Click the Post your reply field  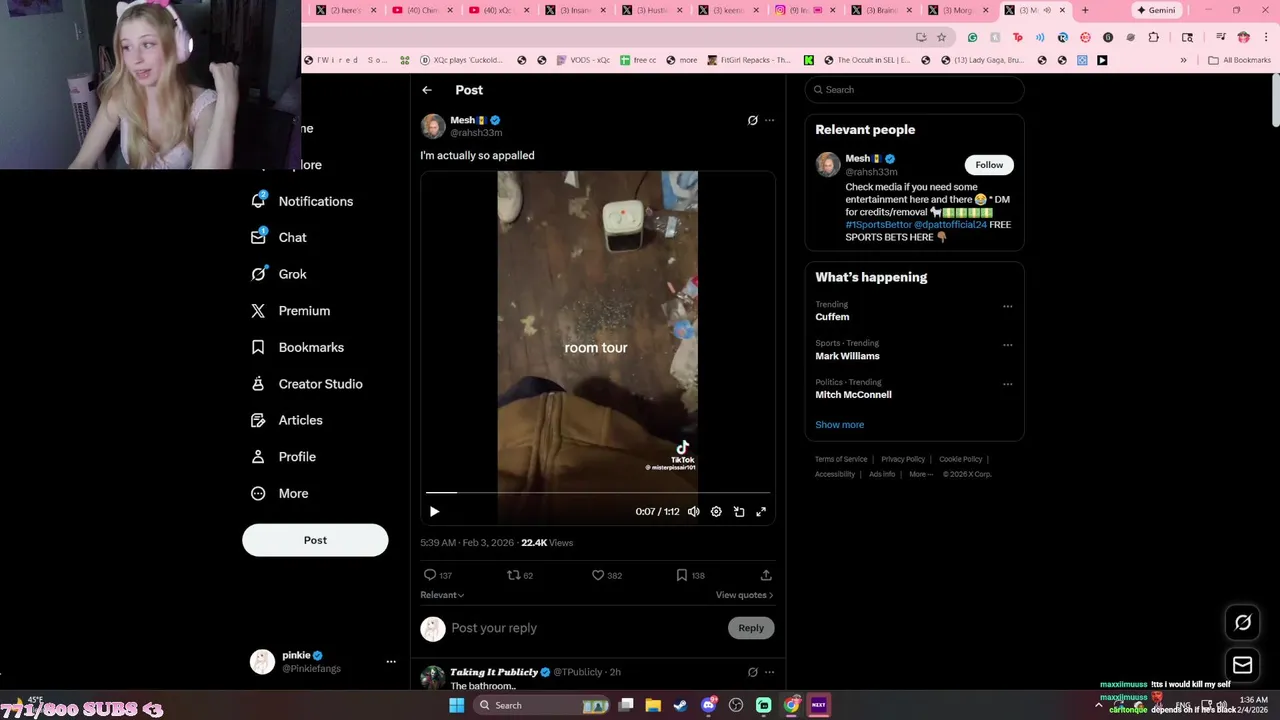(585, 628)
